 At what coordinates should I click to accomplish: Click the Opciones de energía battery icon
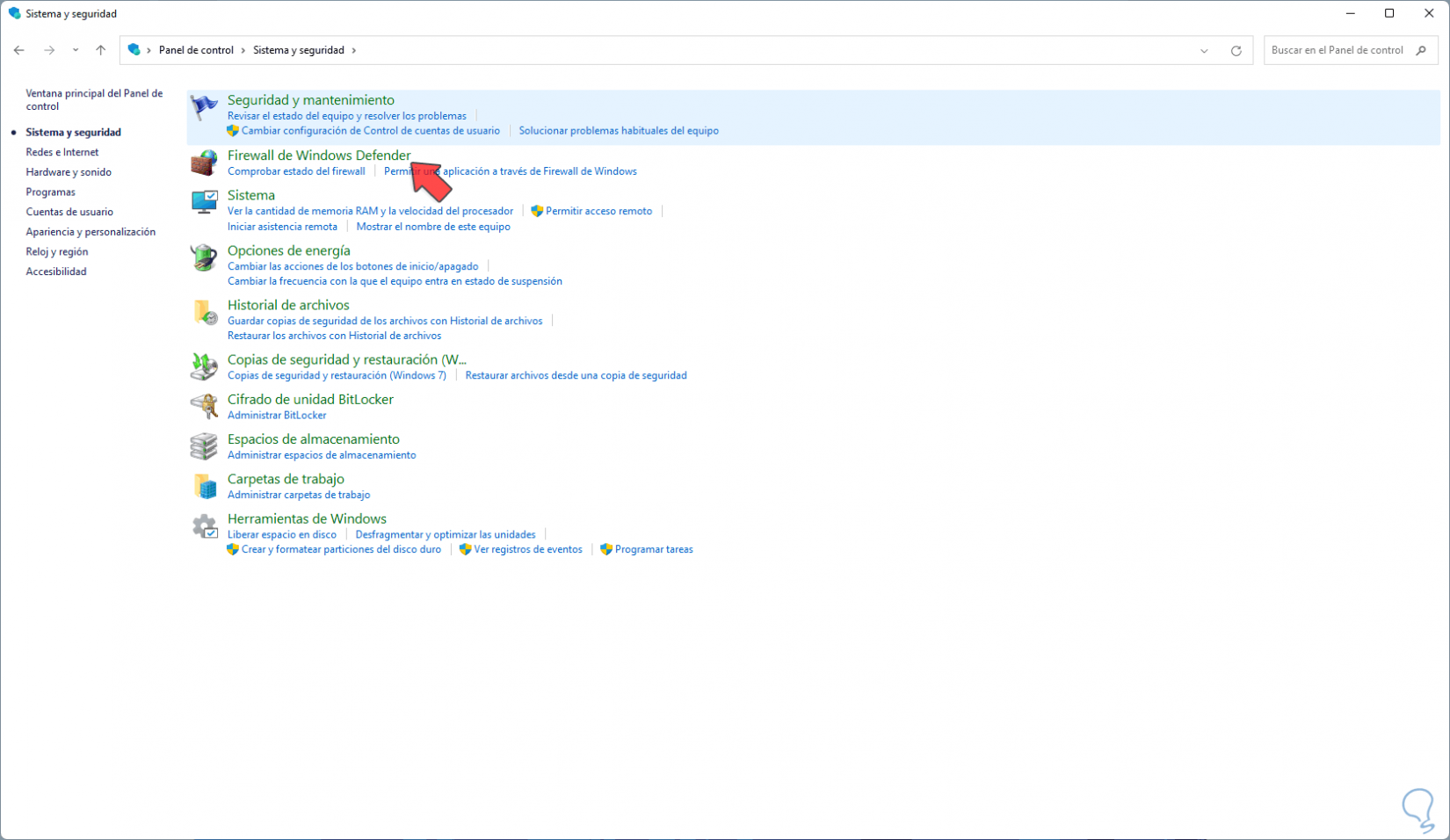[x=204, y=257]
